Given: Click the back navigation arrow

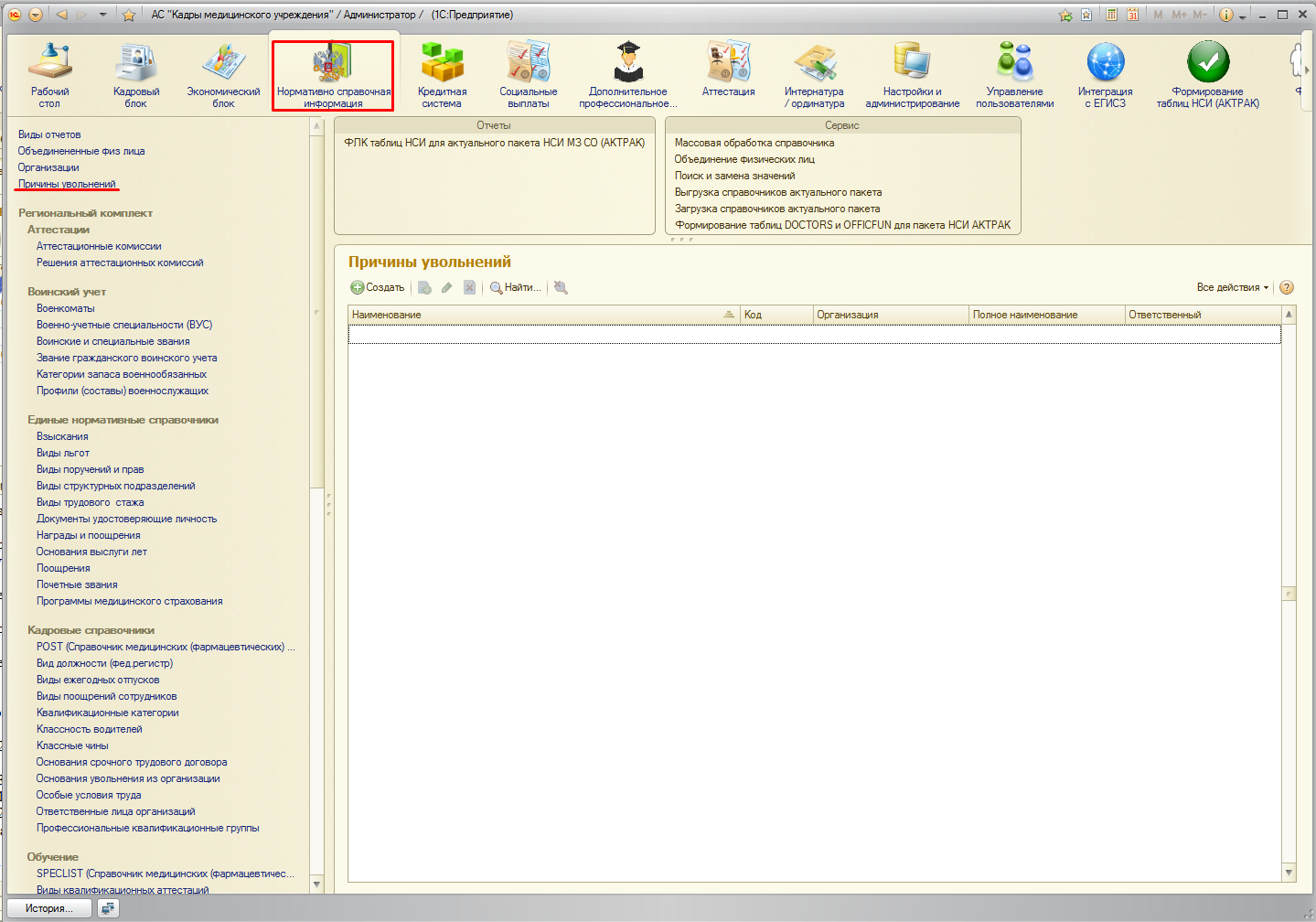Looking at the screenshot, I should point(61,15).
